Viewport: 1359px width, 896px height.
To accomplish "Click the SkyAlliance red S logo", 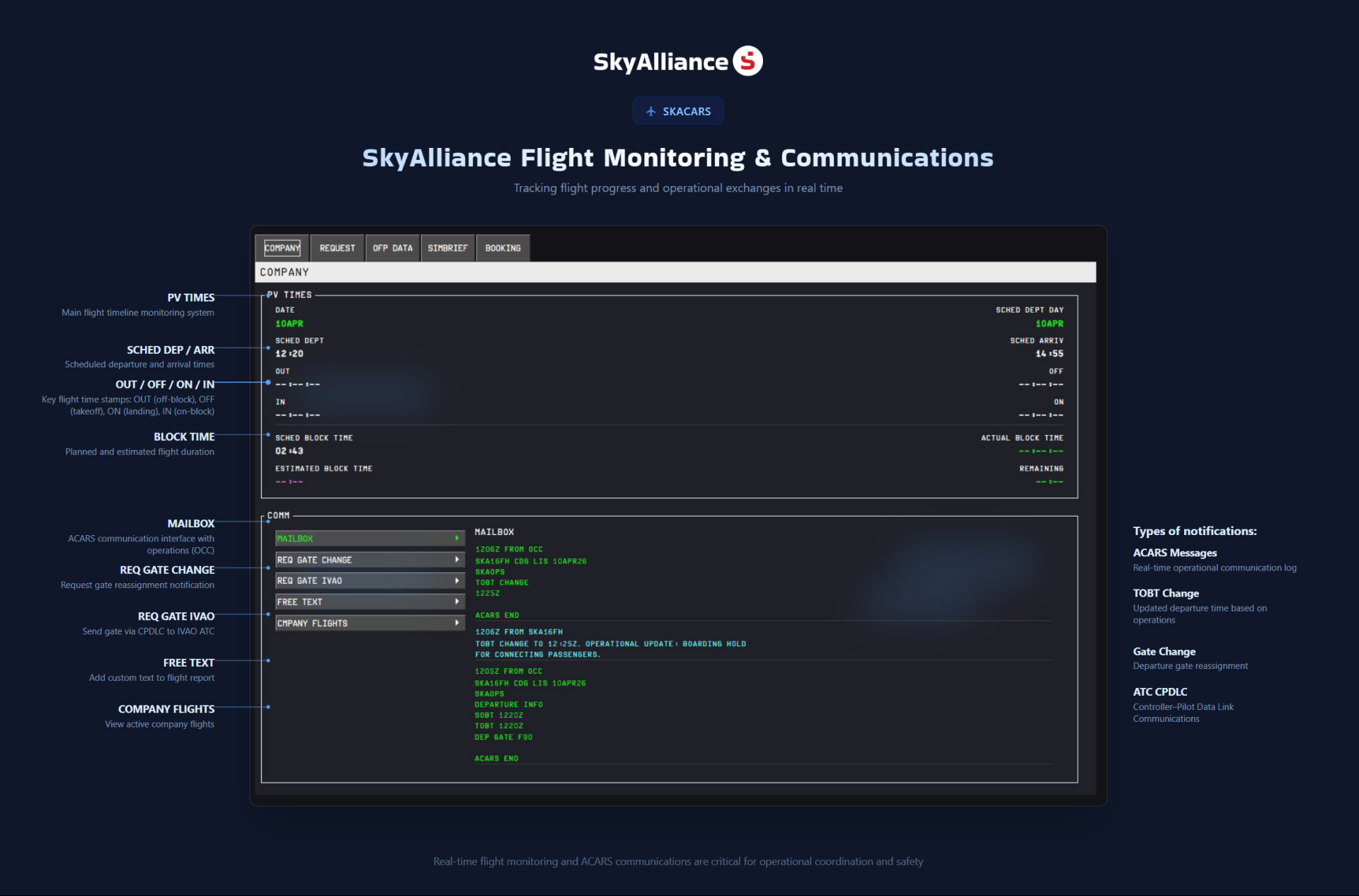I will 749,61.
